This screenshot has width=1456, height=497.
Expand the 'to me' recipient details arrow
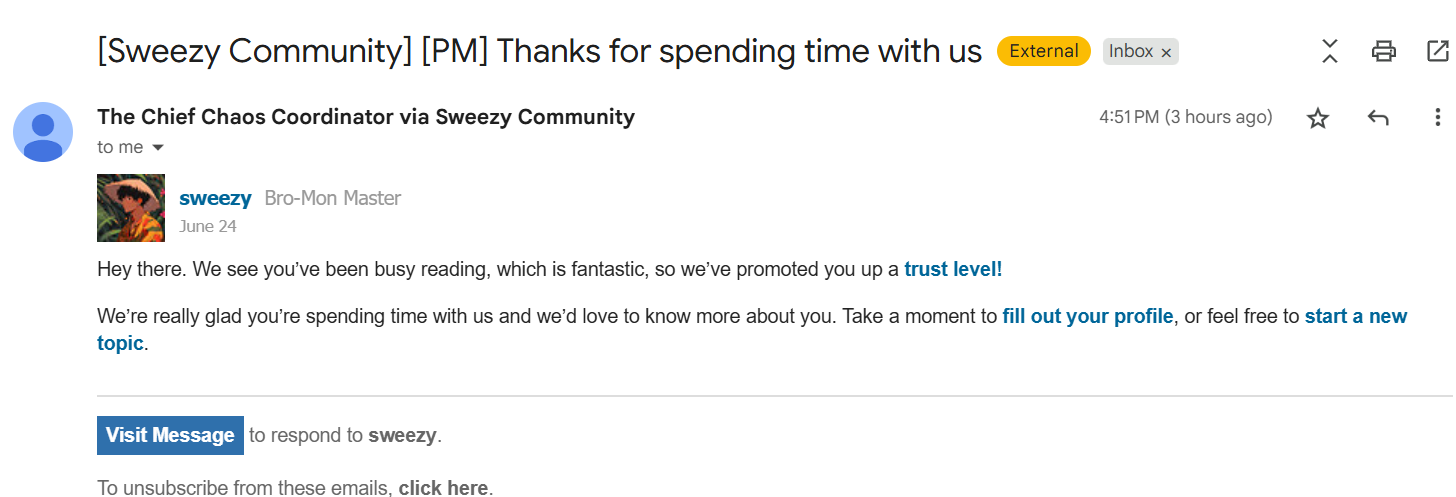point(157,148)
